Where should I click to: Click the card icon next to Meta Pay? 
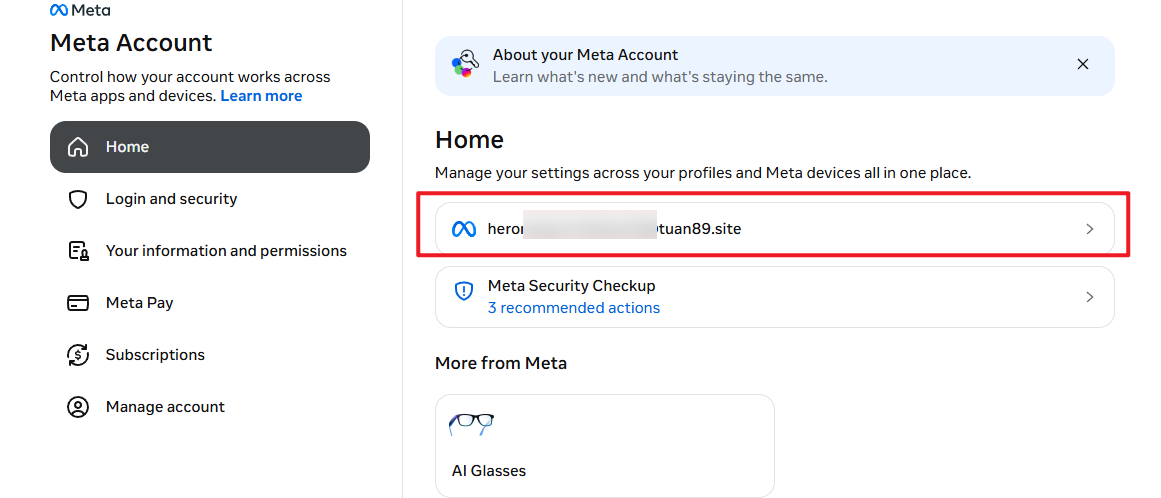click(x=77, y=303)
